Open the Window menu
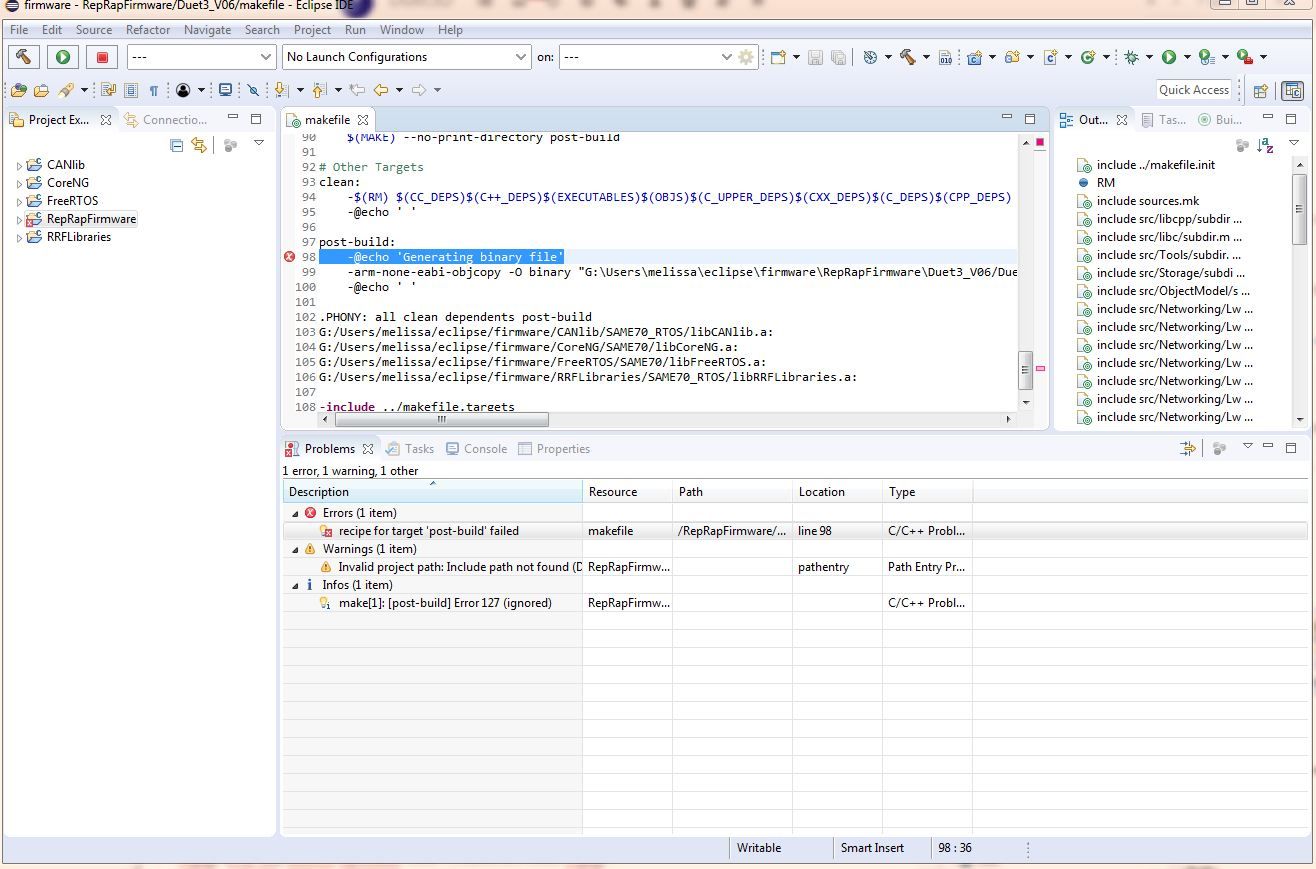The height and width of the screenshot is (869, 1316). point(401,30)
